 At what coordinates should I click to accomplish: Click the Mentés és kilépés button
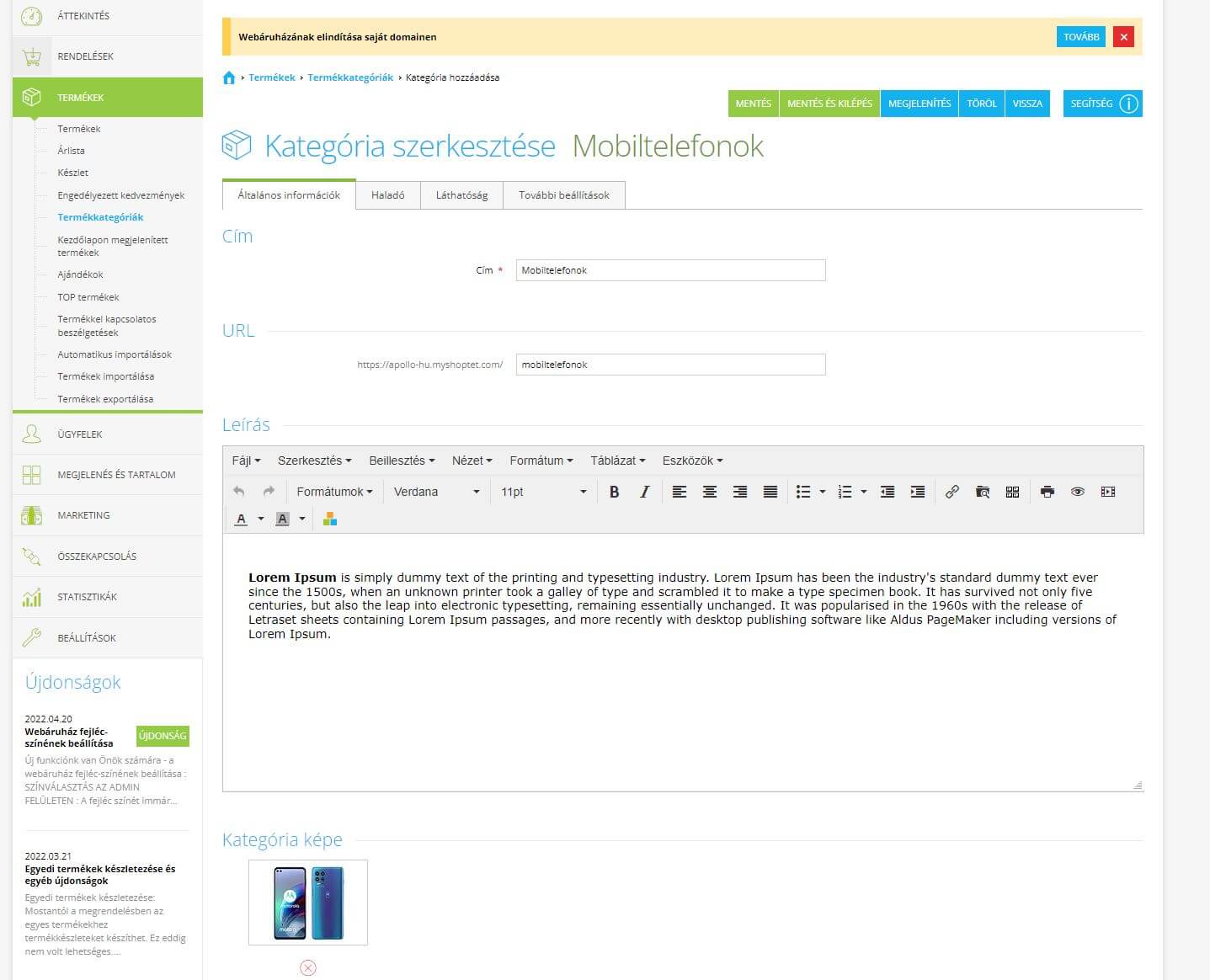[x=829, y=104]
